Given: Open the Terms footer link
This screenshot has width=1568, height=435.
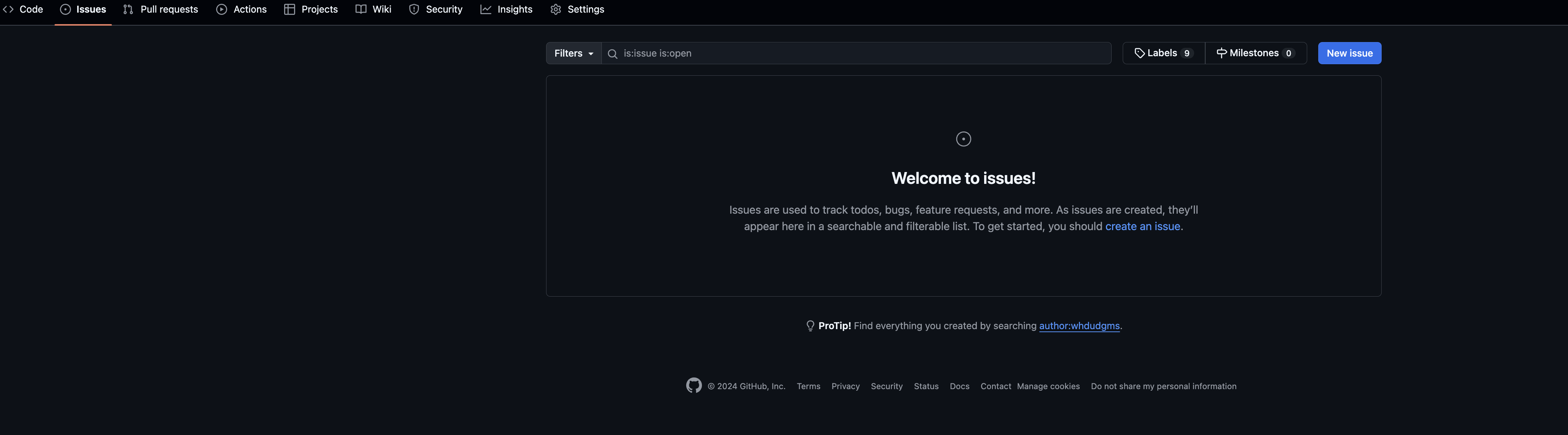Looking at the screenshot, I should [x=808, y=386].
